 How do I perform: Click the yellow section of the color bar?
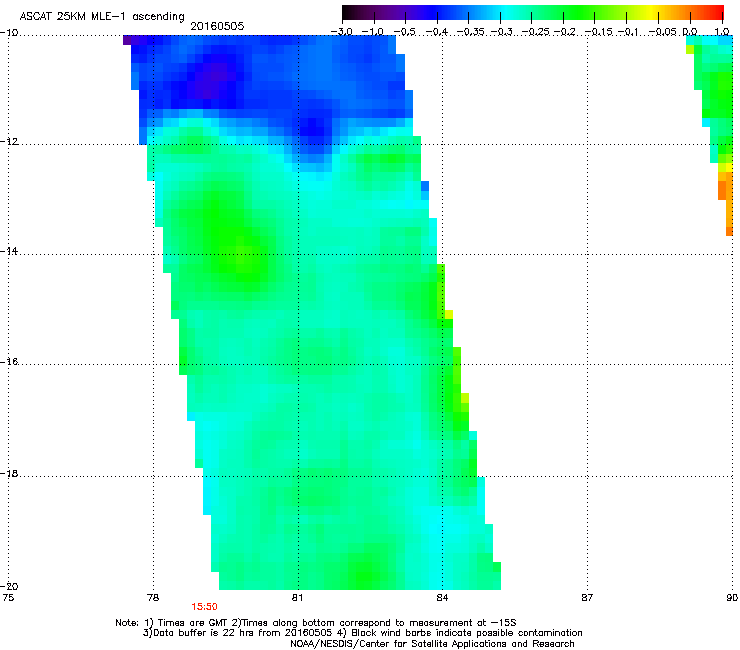click(x=649, y=12)
